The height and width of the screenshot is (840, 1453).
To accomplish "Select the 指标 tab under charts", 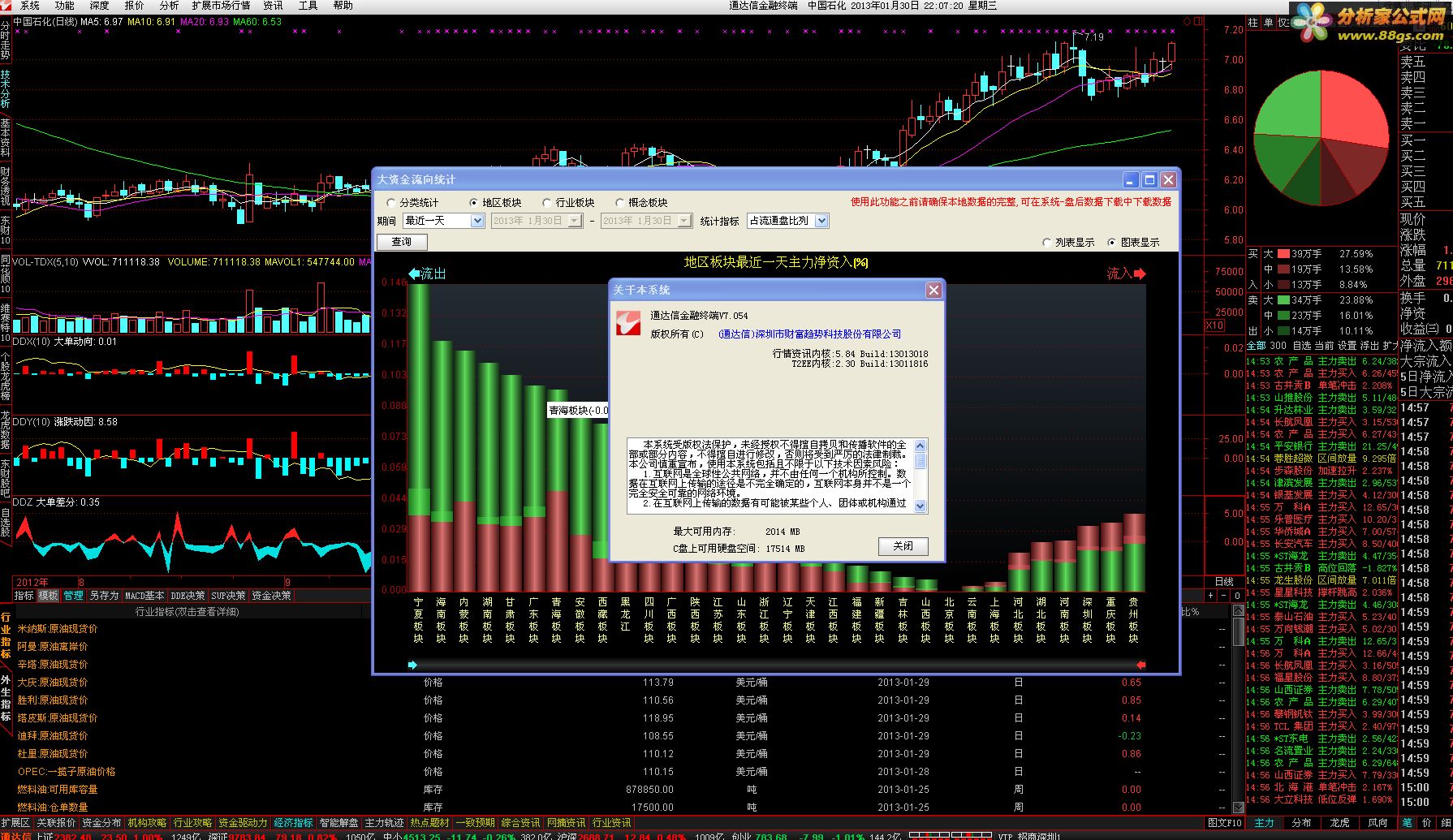I will 24,596.
